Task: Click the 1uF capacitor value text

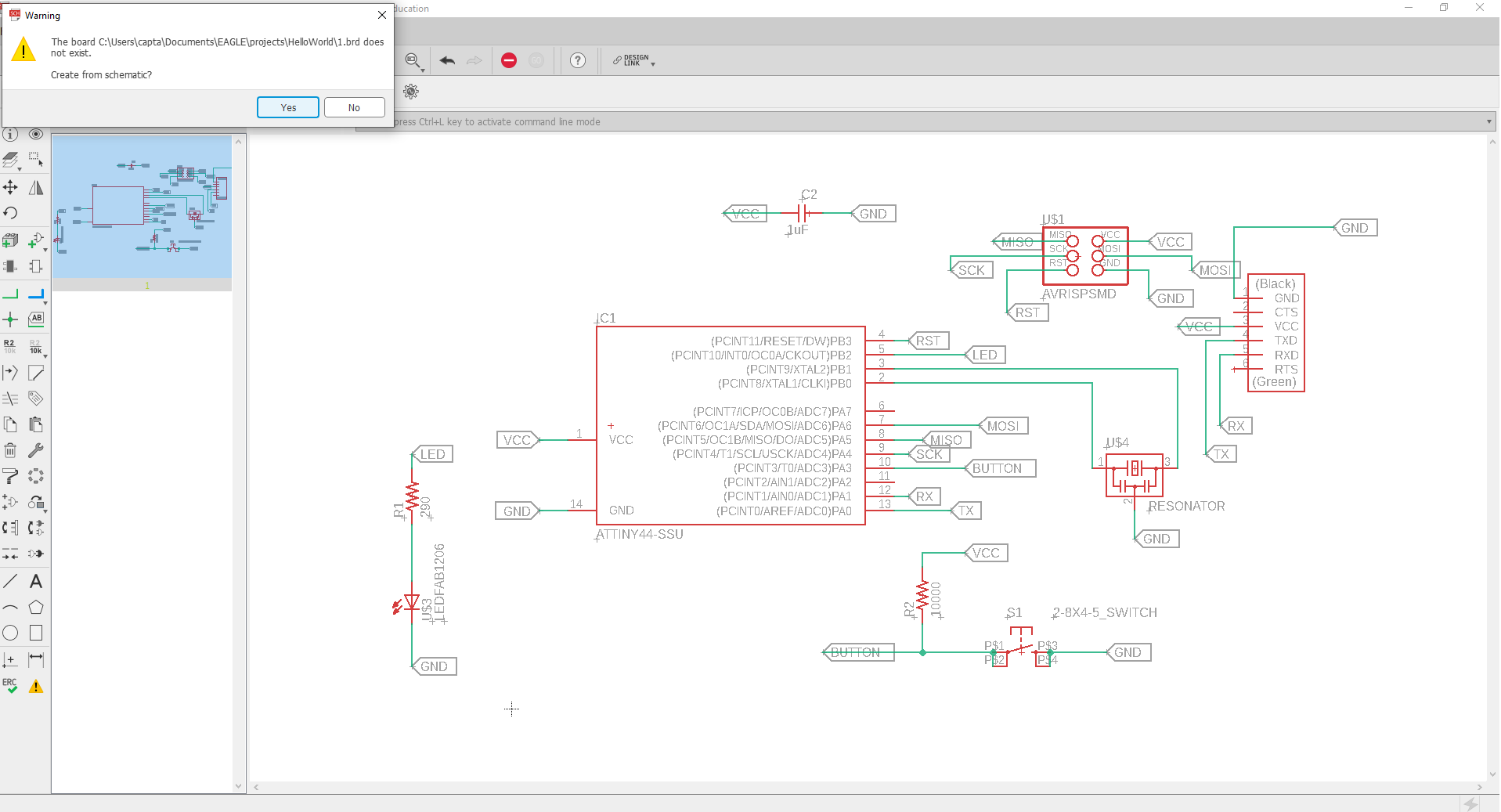Action: (x=797, y=229)
